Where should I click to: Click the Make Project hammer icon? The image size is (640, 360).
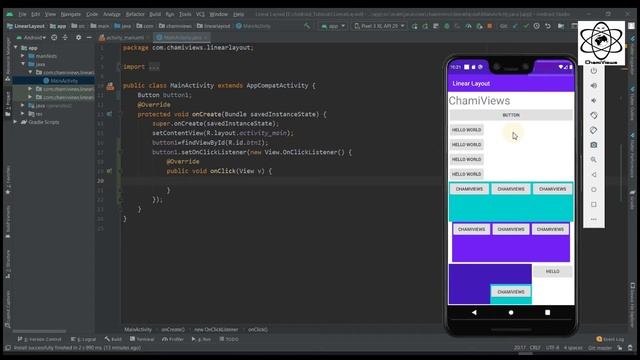pos(307,26)
